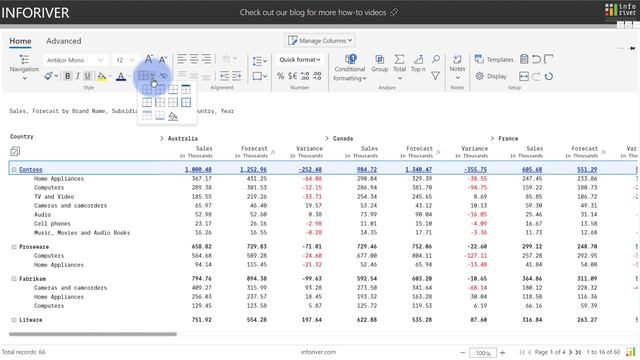Zoom out with the minus button

(x=462, y=352)
